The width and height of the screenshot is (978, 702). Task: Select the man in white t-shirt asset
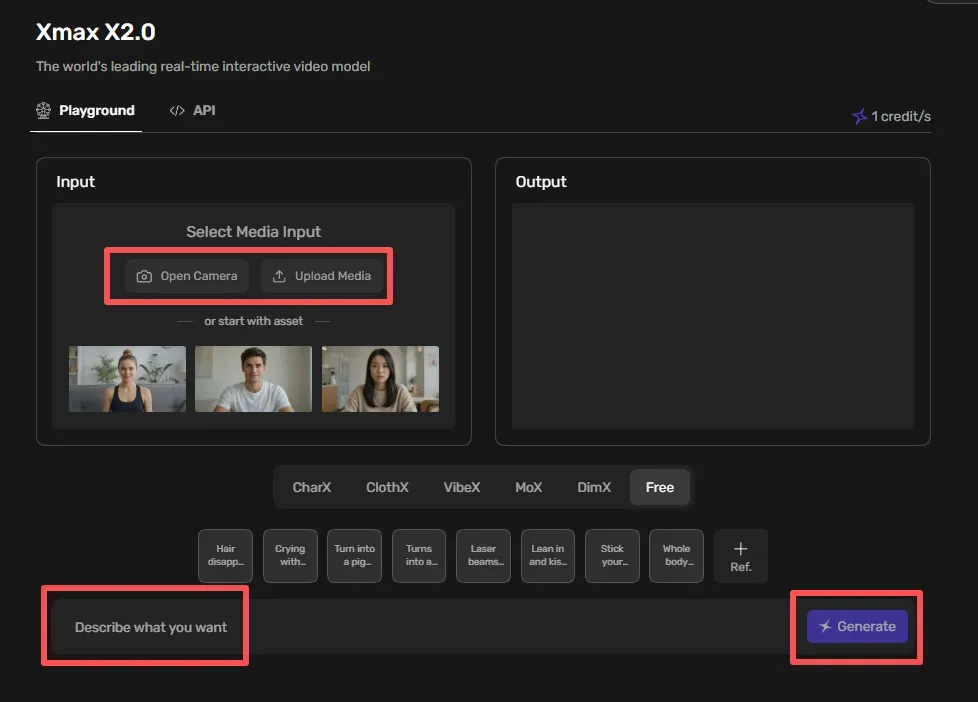253,379
